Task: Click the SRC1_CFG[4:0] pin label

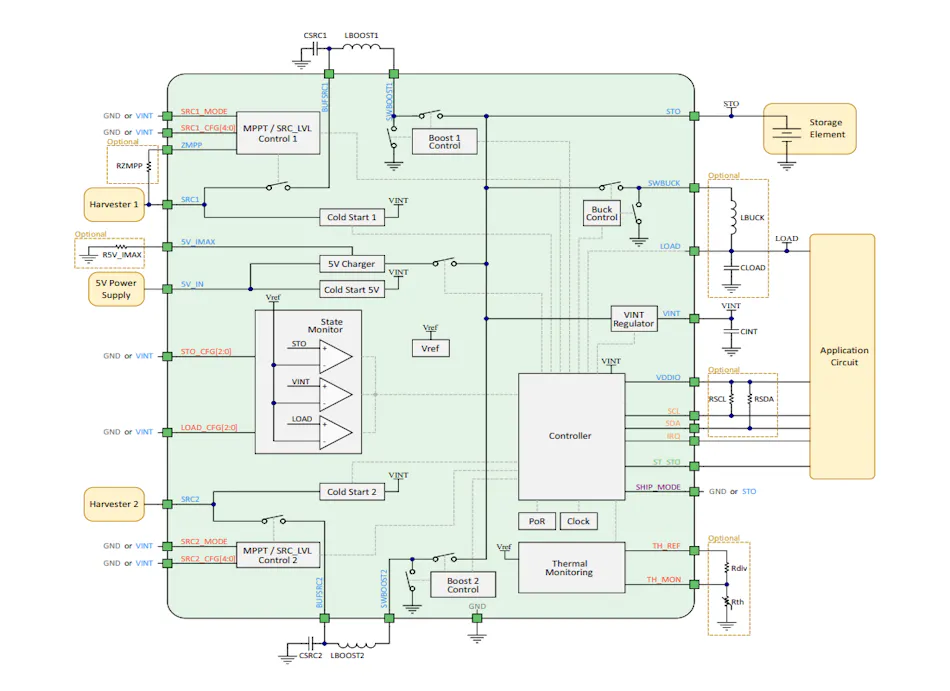Action: click(x=208, y=128)
